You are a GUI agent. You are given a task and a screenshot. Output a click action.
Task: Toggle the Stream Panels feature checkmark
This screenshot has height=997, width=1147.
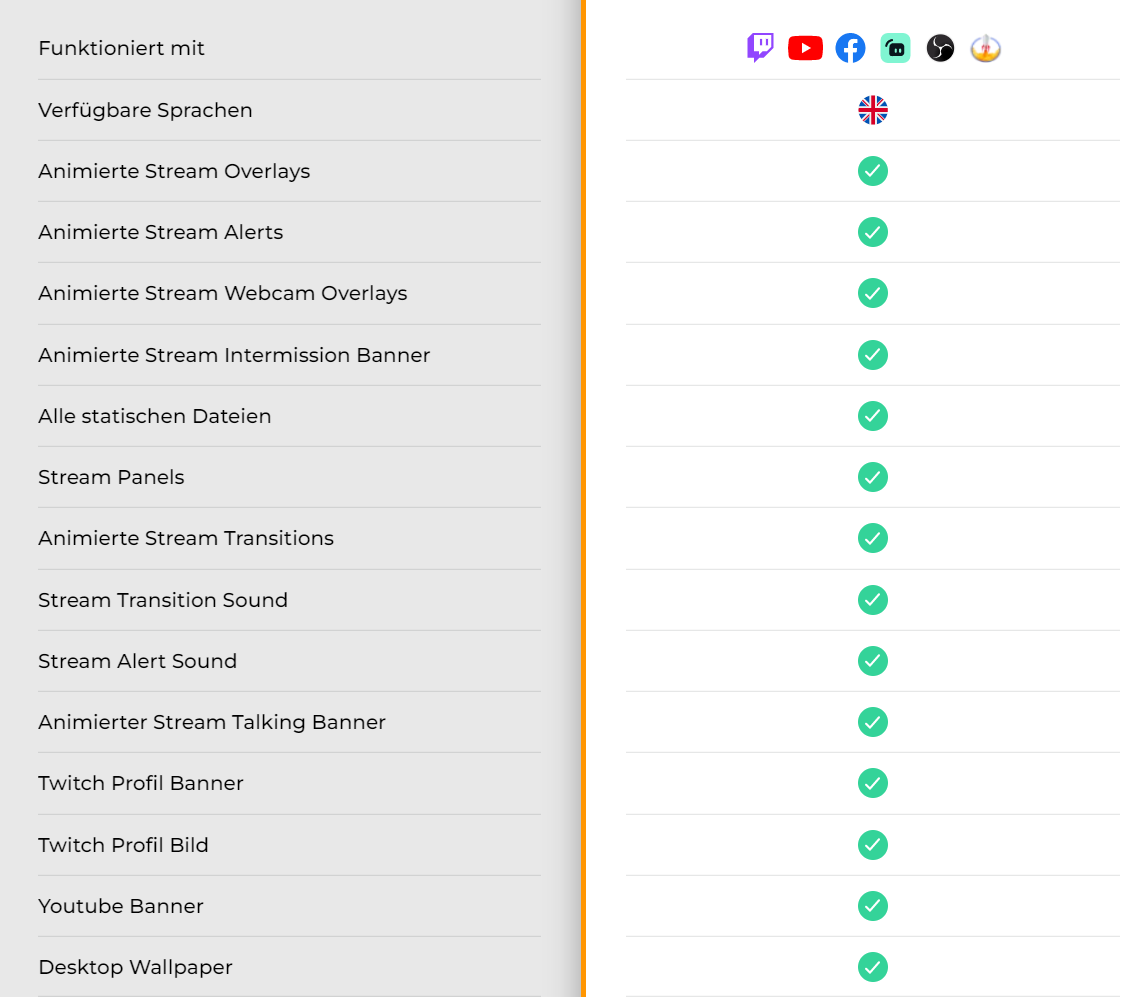[x=872, y=477]
